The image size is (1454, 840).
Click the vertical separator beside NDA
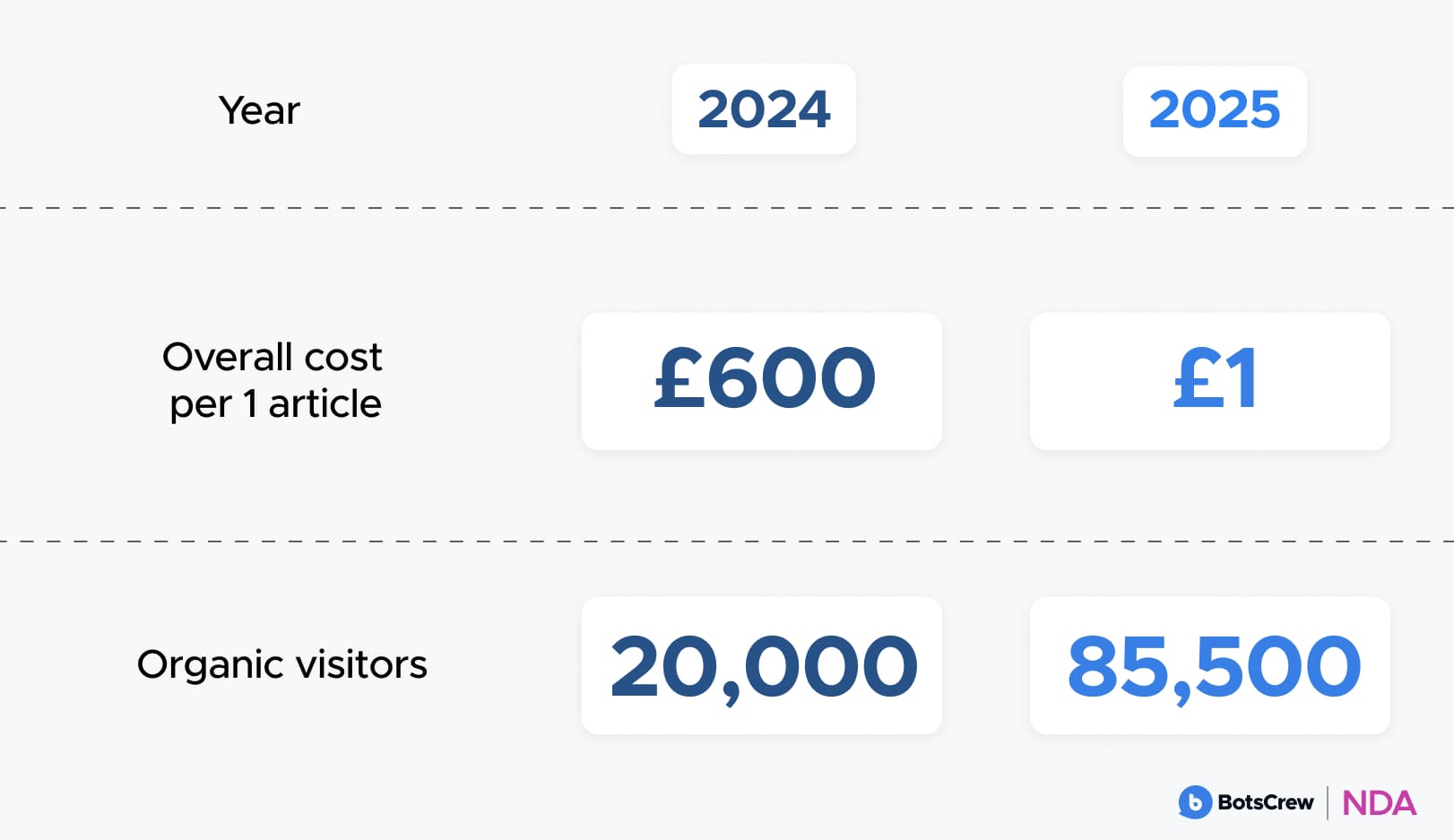pyautogui.click(x=1328, y=802)
